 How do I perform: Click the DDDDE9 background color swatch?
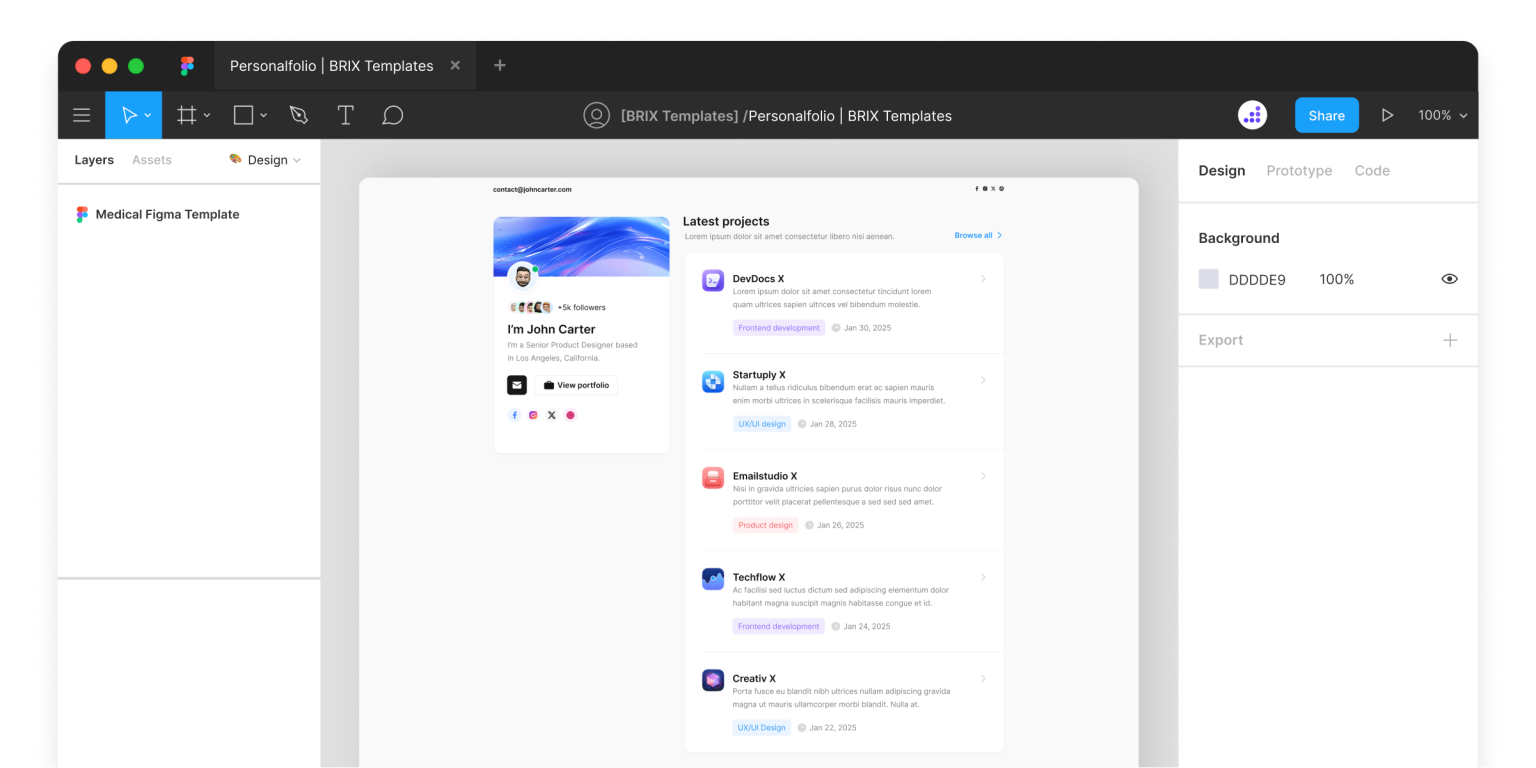(x=1208, y=279)
